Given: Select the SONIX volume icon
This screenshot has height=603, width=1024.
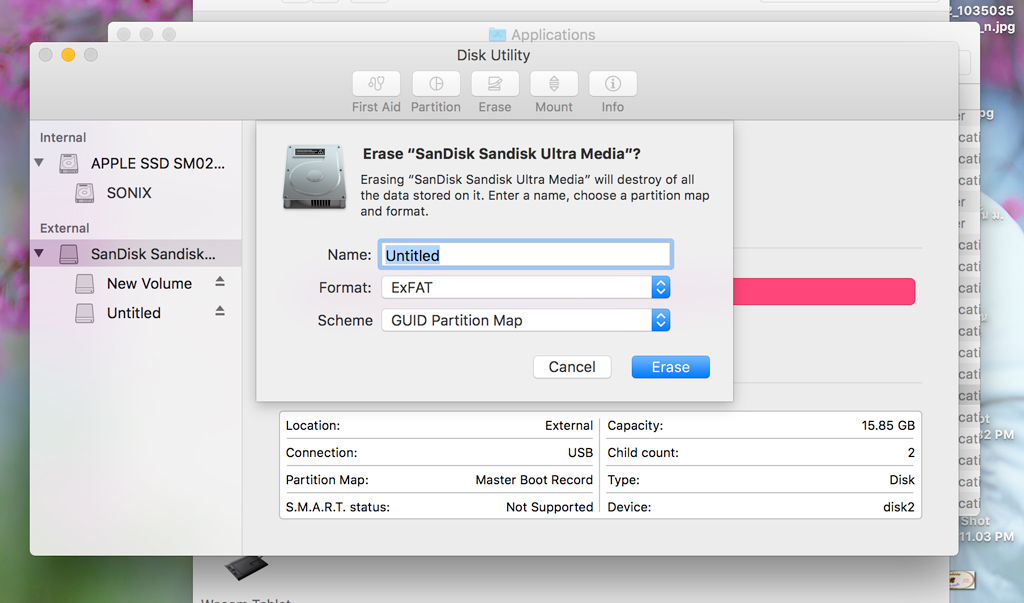Looking at the screenshot, I should (84, 193).
